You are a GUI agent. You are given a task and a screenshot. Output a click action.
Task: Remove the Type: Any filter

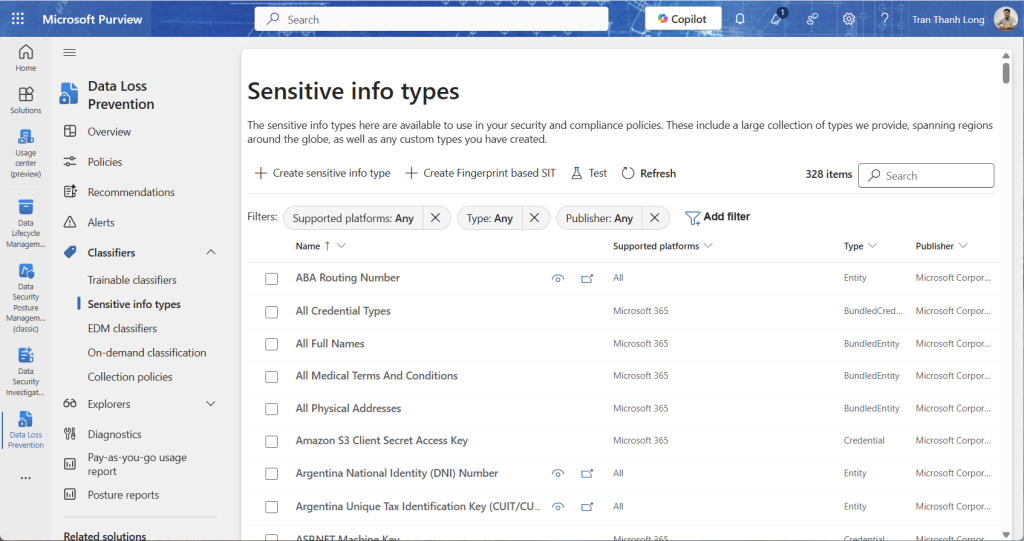[x=534, y=218]
